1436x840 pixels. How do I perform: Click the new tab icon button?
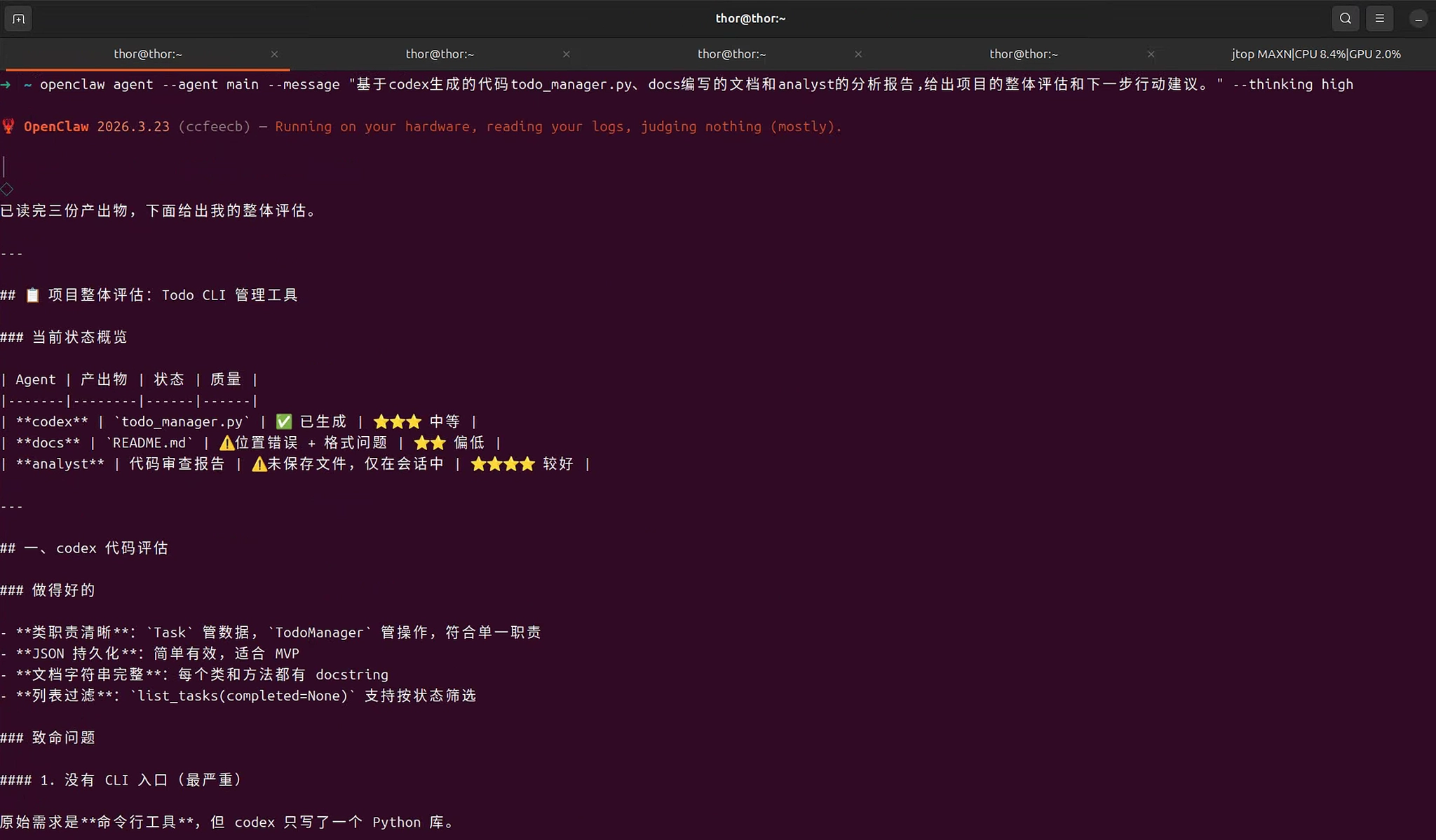coord(18,19)
